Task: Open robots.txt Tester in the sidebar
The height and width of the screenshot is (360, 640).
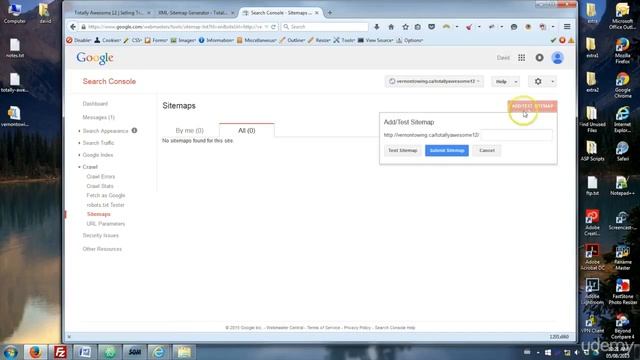Action: 105,205
